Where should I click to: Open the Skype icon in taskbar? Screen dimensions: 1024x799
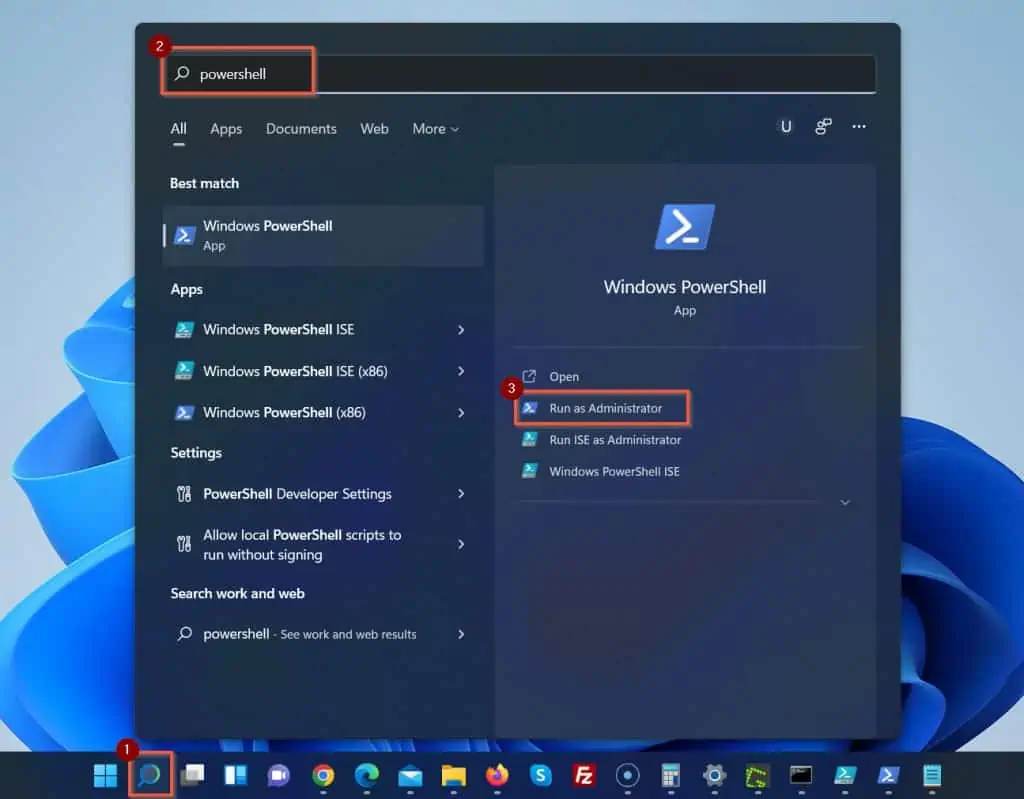pos(541,775)
